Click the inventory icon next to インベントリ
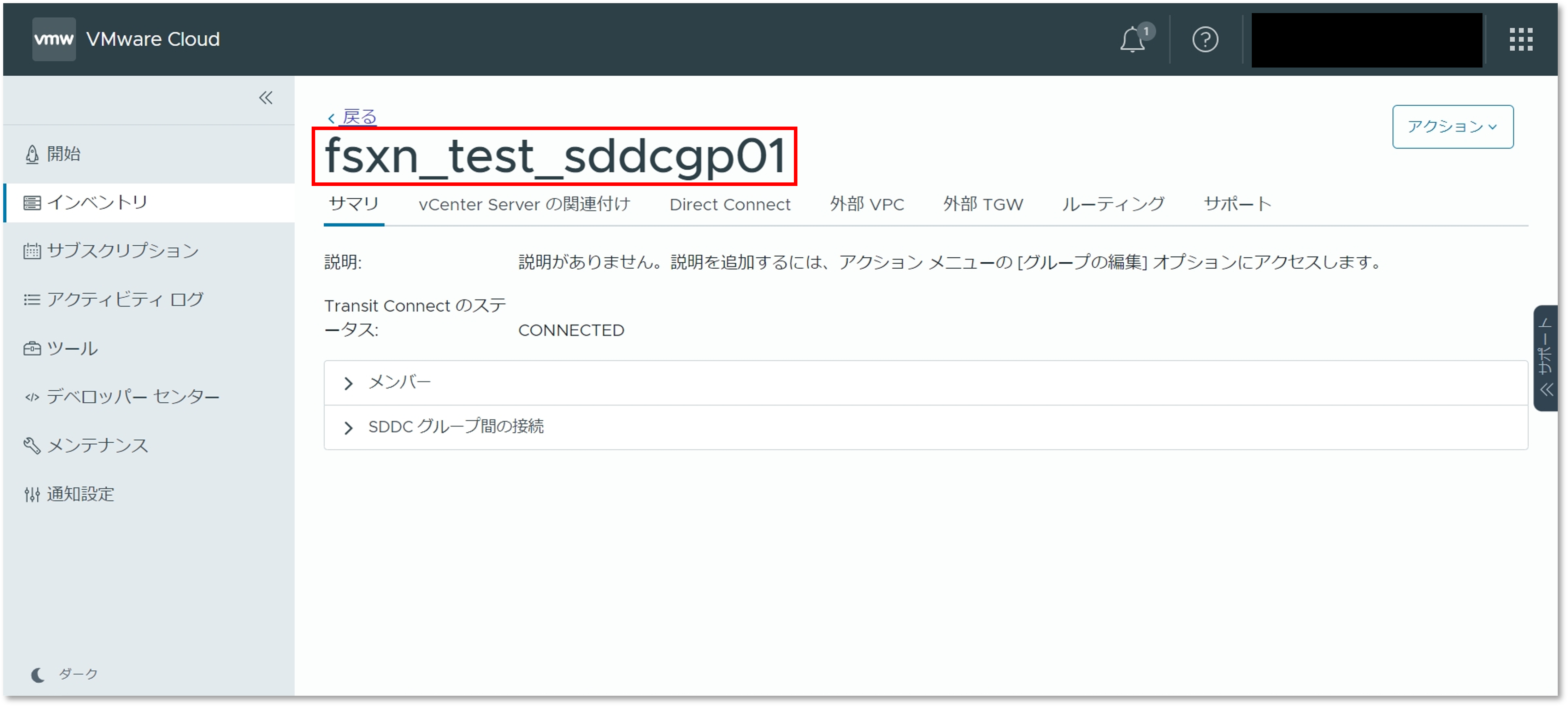 (32, 202)
